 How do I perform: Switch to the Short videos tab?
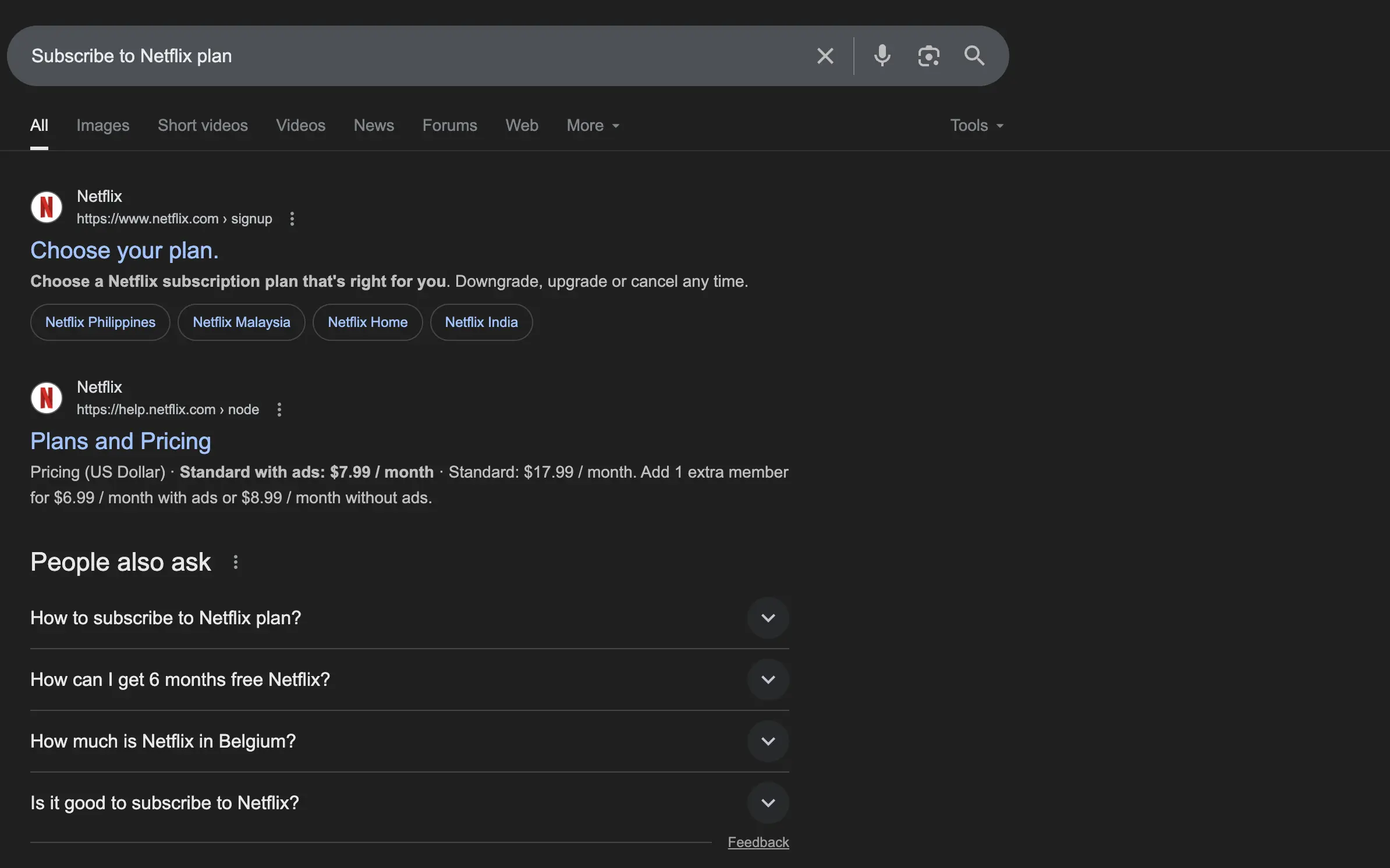203,125
